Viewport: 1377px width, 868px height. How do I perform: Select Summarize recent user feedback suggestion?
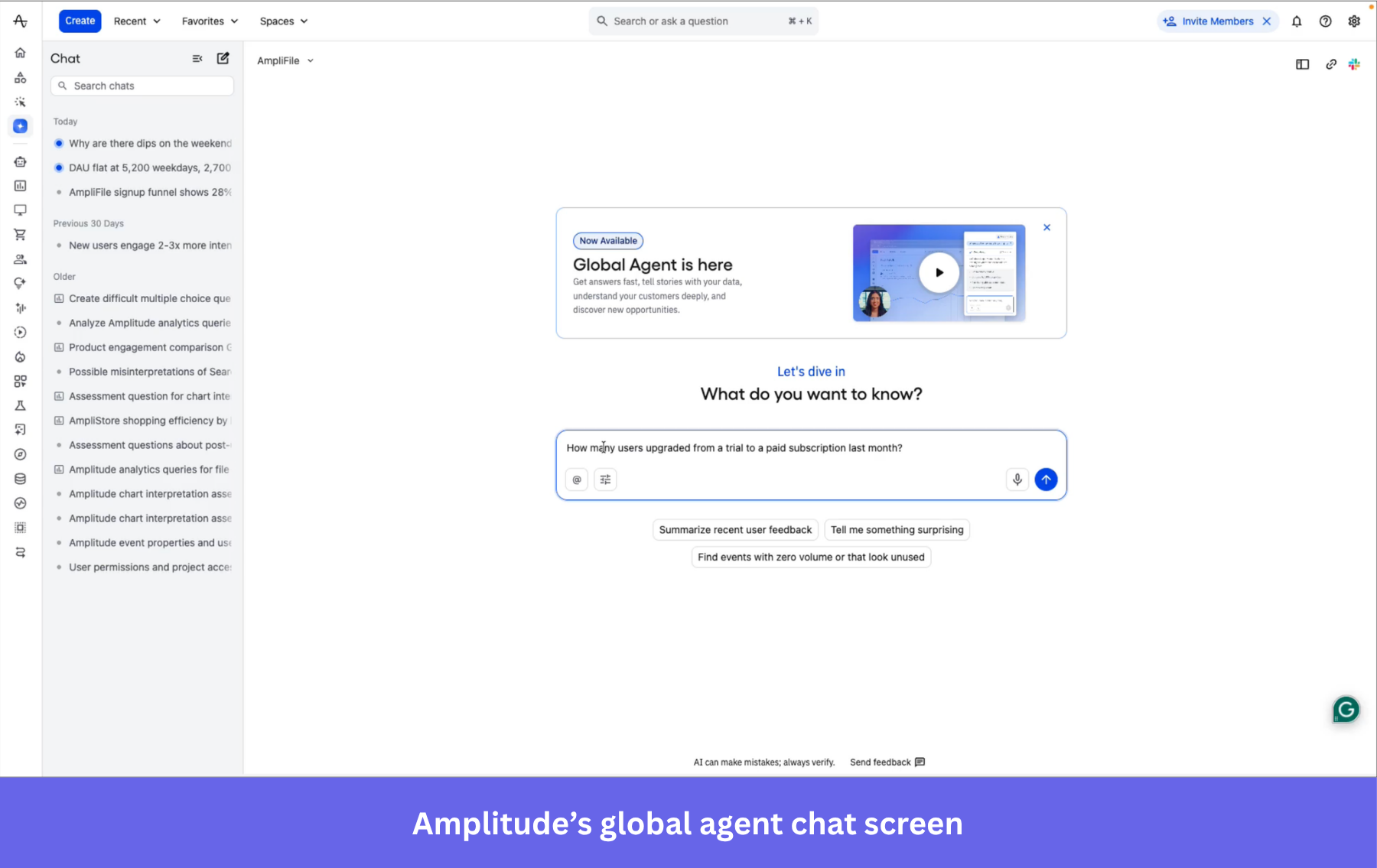click(735, 530)
